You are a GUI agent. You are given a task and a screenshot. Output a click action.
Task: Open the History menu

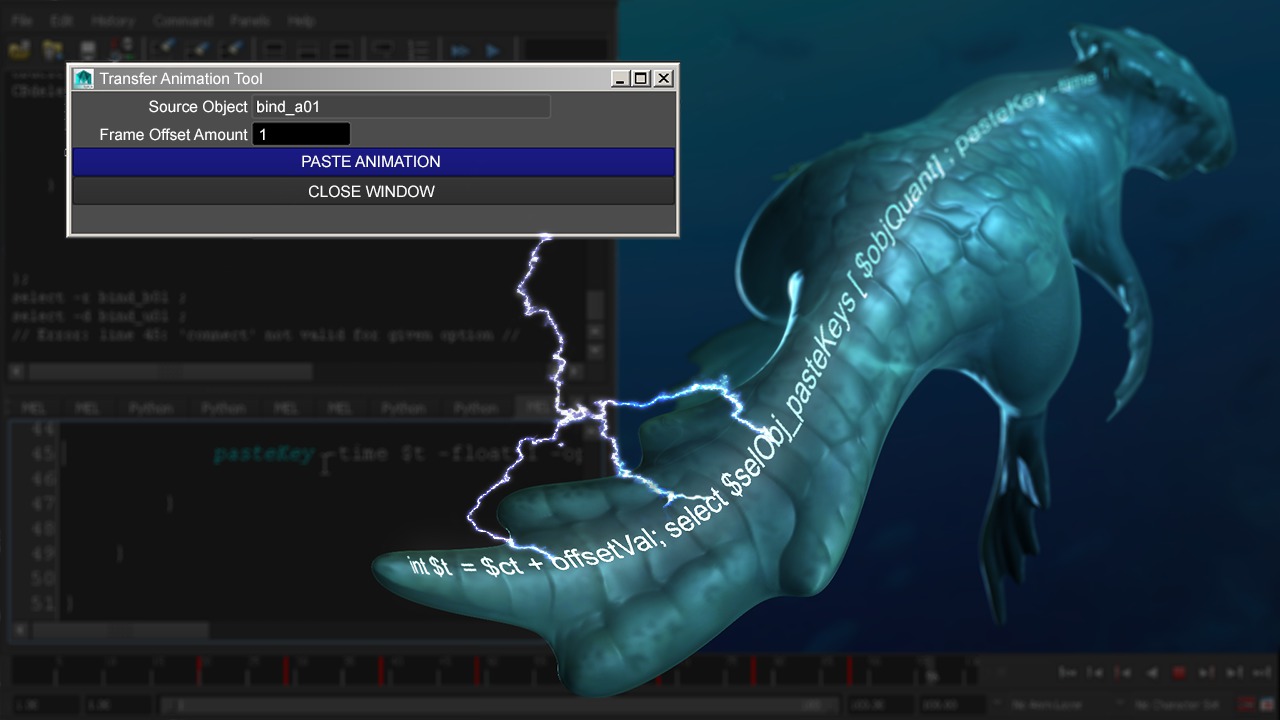coord(113,20)
